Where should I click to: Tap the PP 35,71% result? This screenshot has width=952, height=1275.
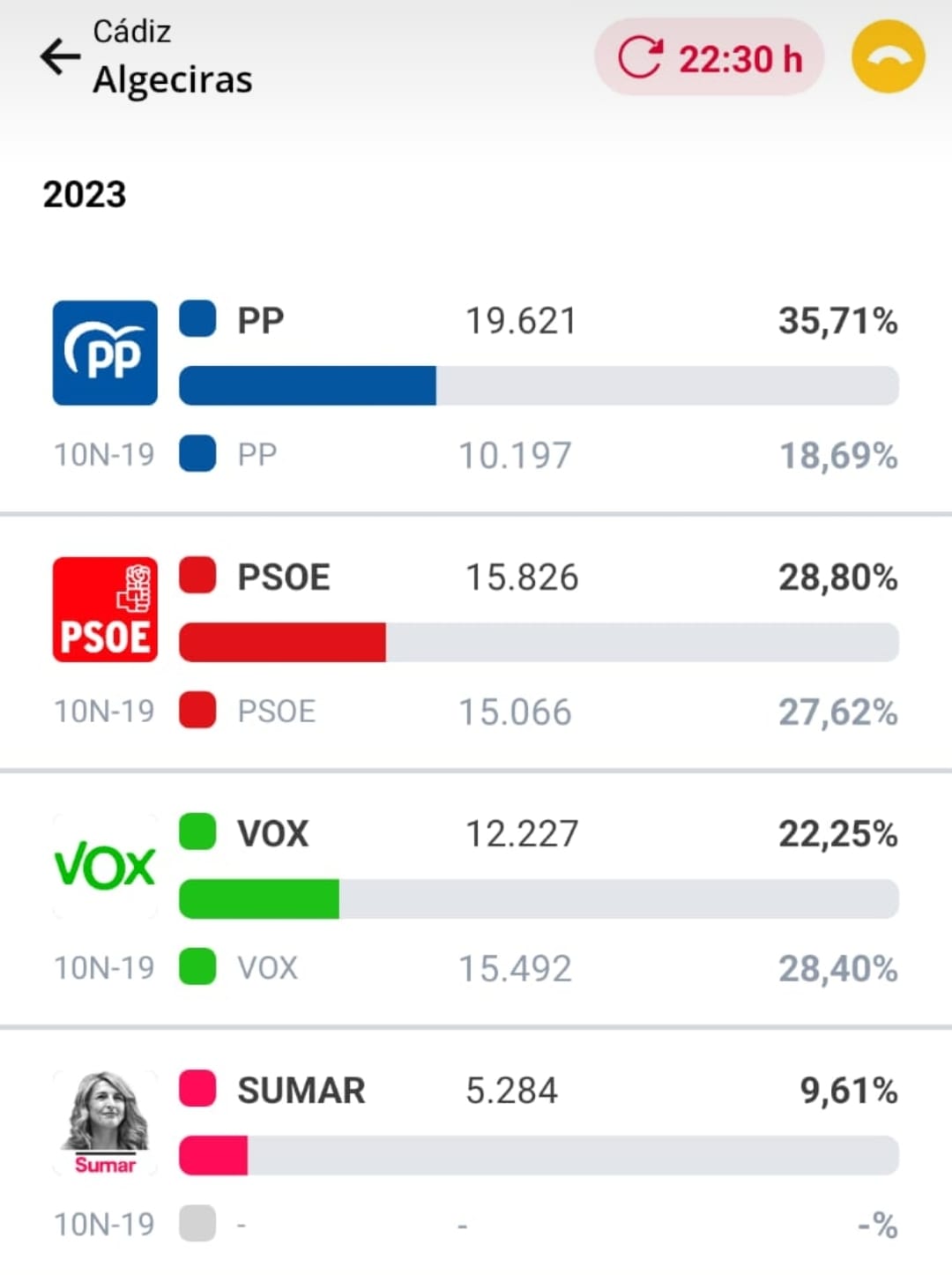point(837,321)
